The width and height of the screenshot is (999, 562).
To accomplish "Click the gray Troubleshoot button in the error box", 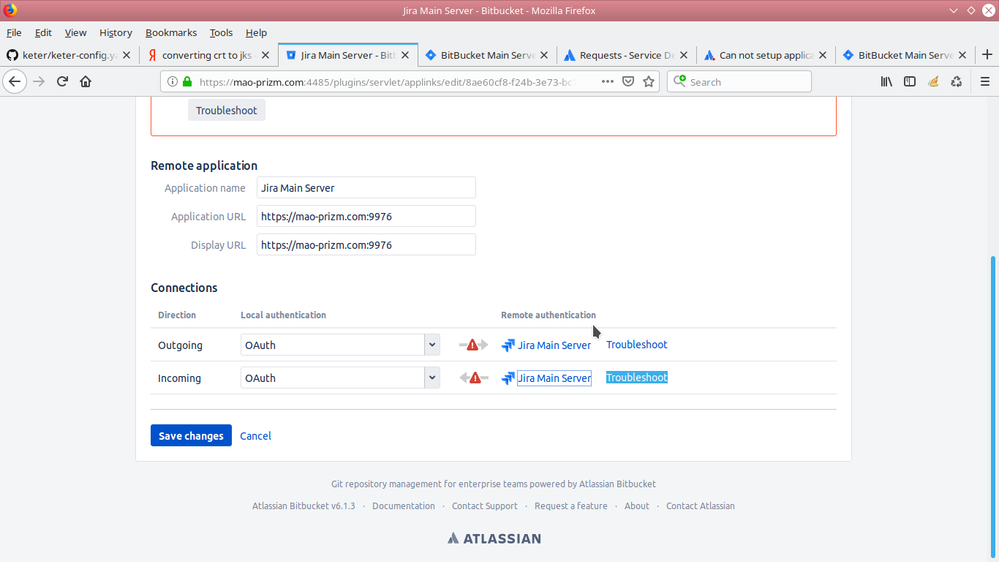I will click(x=226, y=110).
